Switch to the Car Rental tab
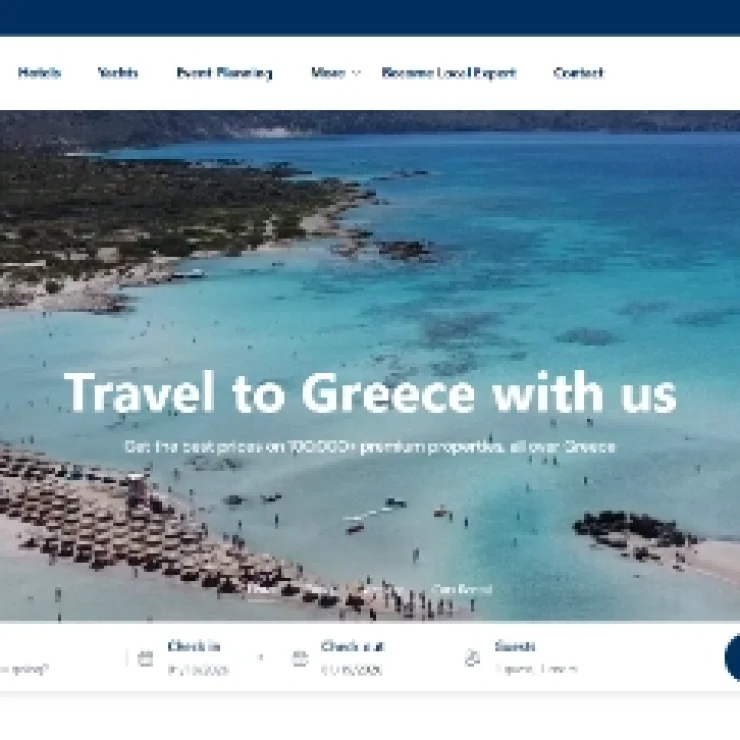The image size is (740, 740). point(462,589)
